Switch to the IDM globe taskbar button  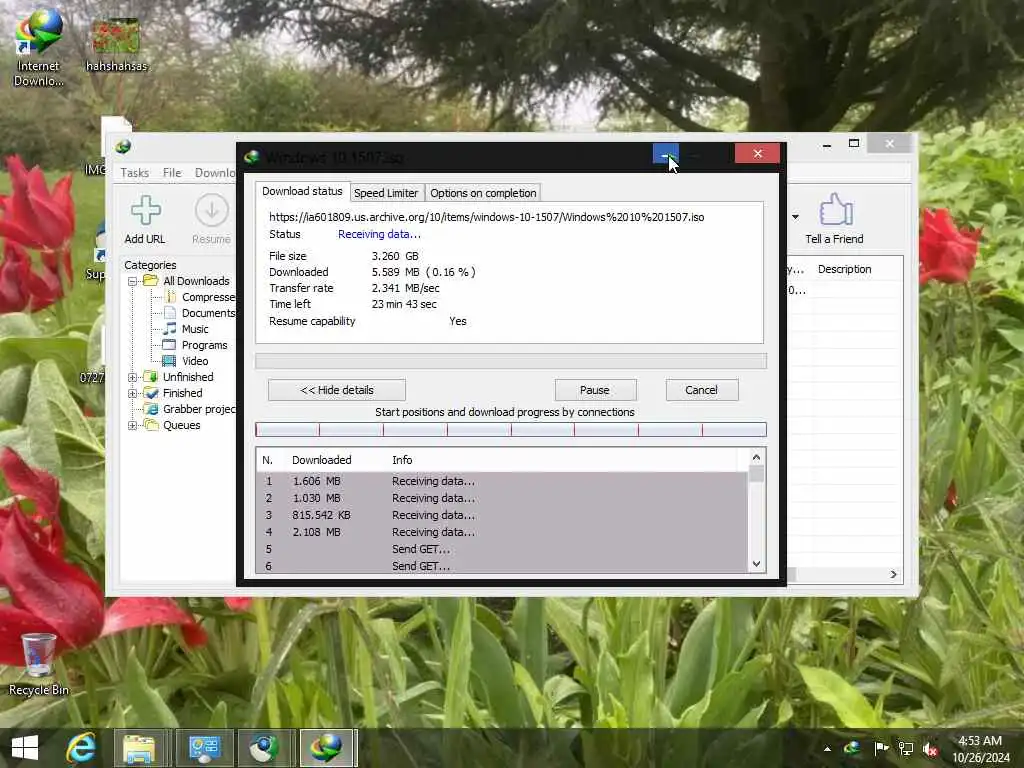[x=264, y=748]
